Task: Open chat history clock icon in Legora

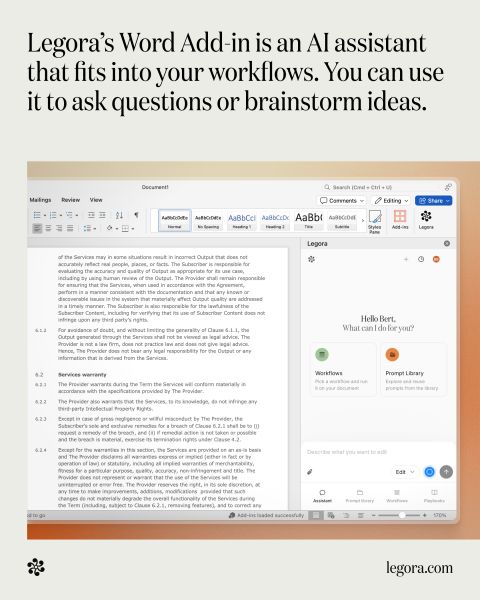Action: [x=421, y=259]
